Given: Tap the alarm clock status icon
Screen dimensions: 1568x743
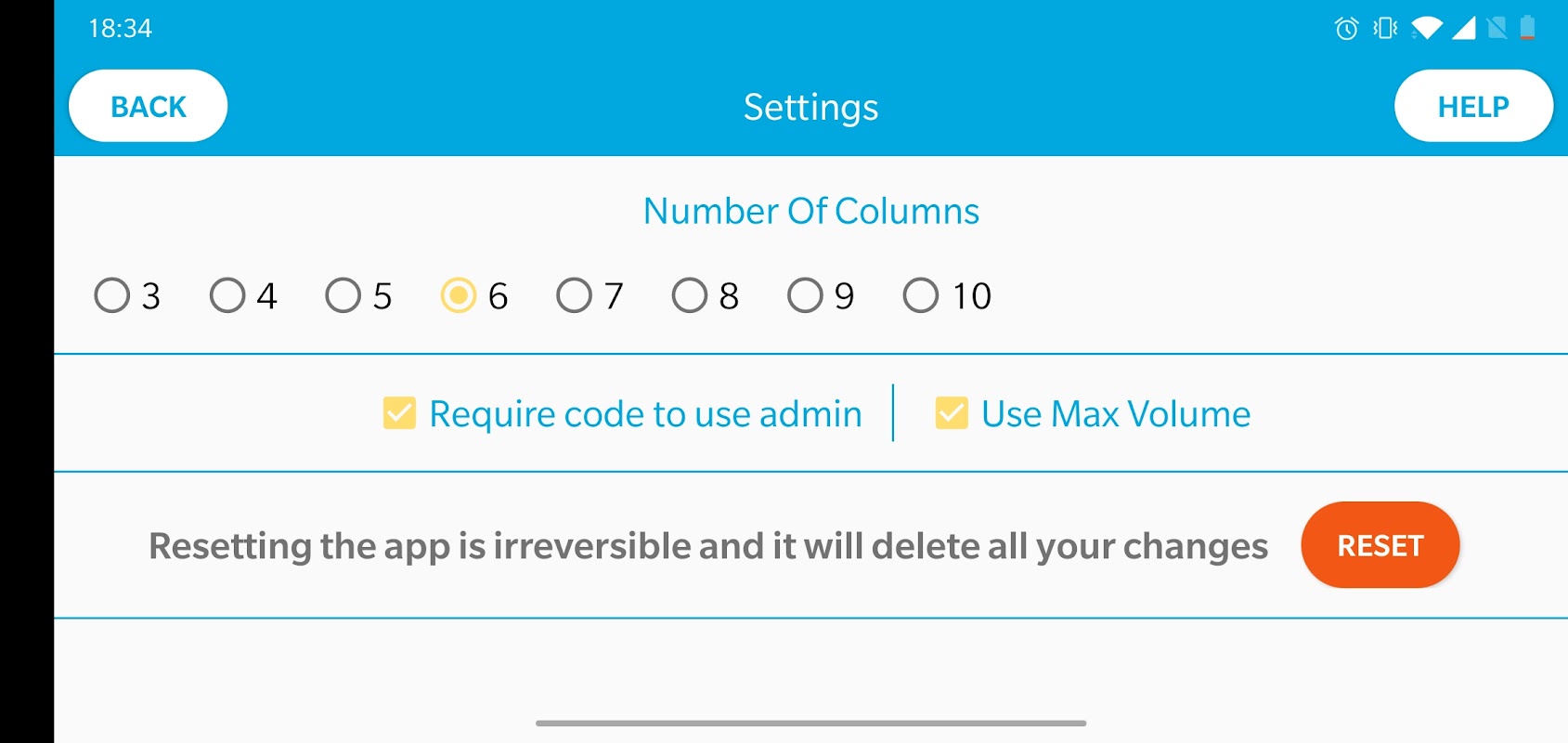Looking at the screenshot, I should click(1346, 29).
